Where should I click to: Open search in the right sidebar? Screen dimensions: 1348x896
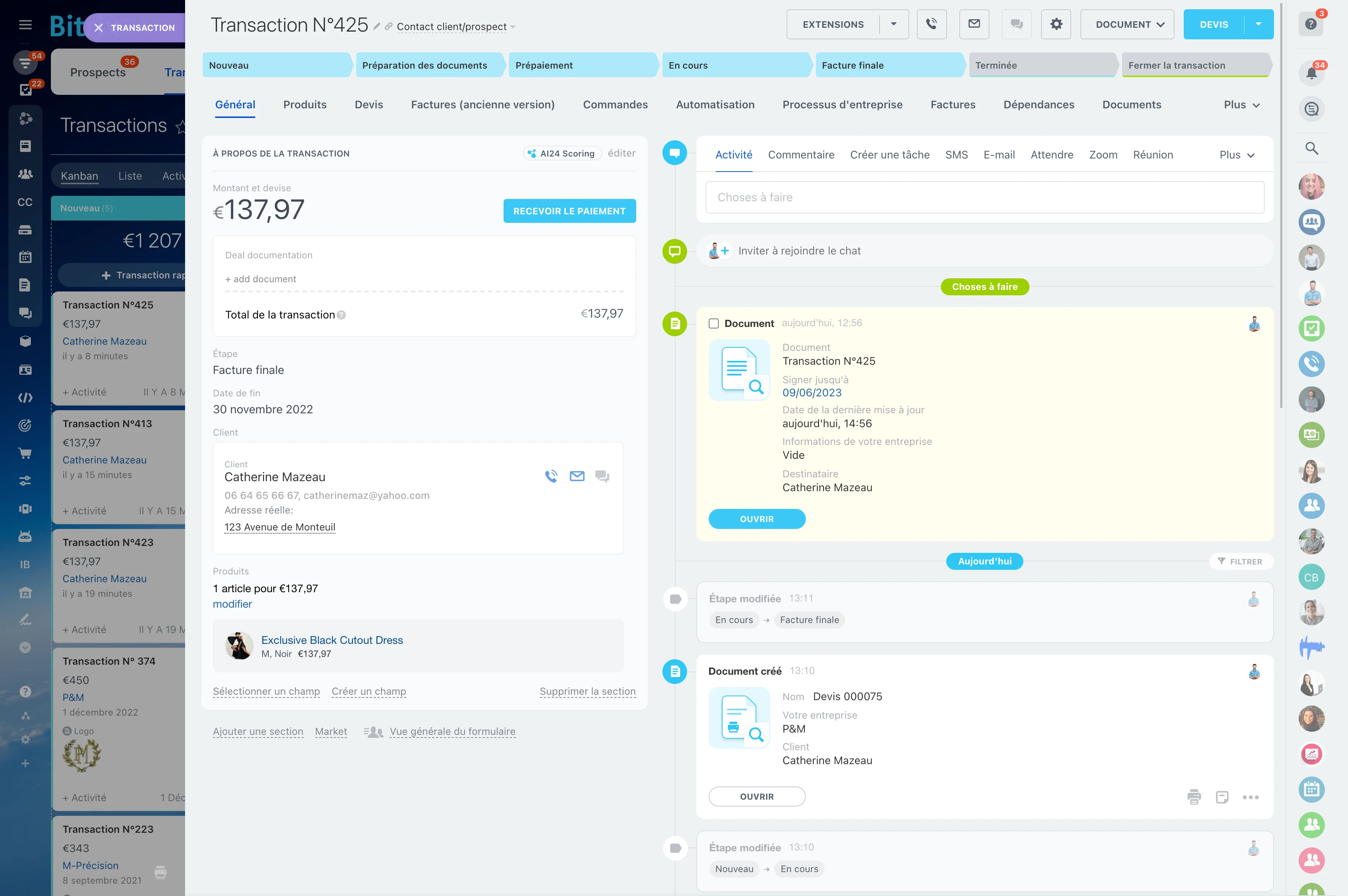(1312, 147)
